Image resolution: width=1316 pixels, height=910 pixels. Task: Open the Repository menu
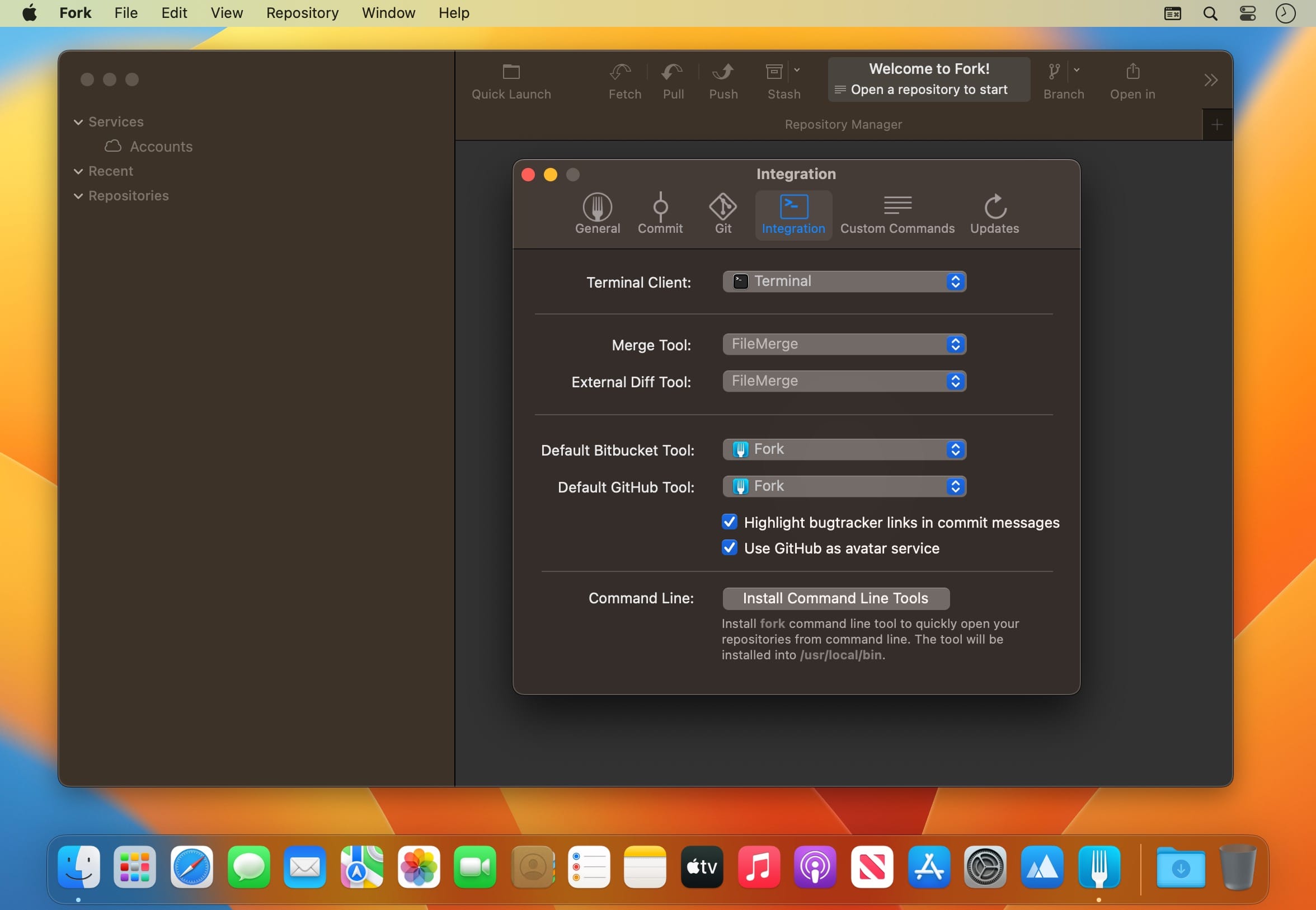(302, 12)
